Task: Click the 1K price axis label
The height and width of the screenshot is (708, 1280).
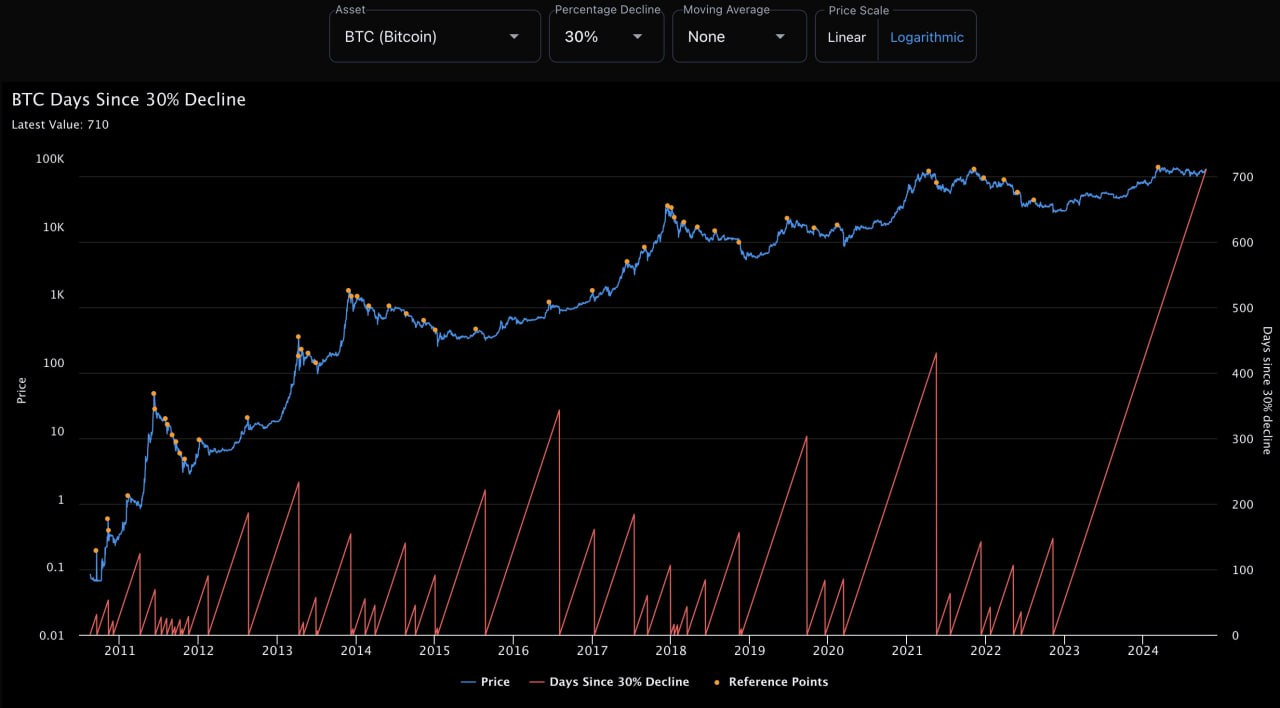Action: pos(55,296)
